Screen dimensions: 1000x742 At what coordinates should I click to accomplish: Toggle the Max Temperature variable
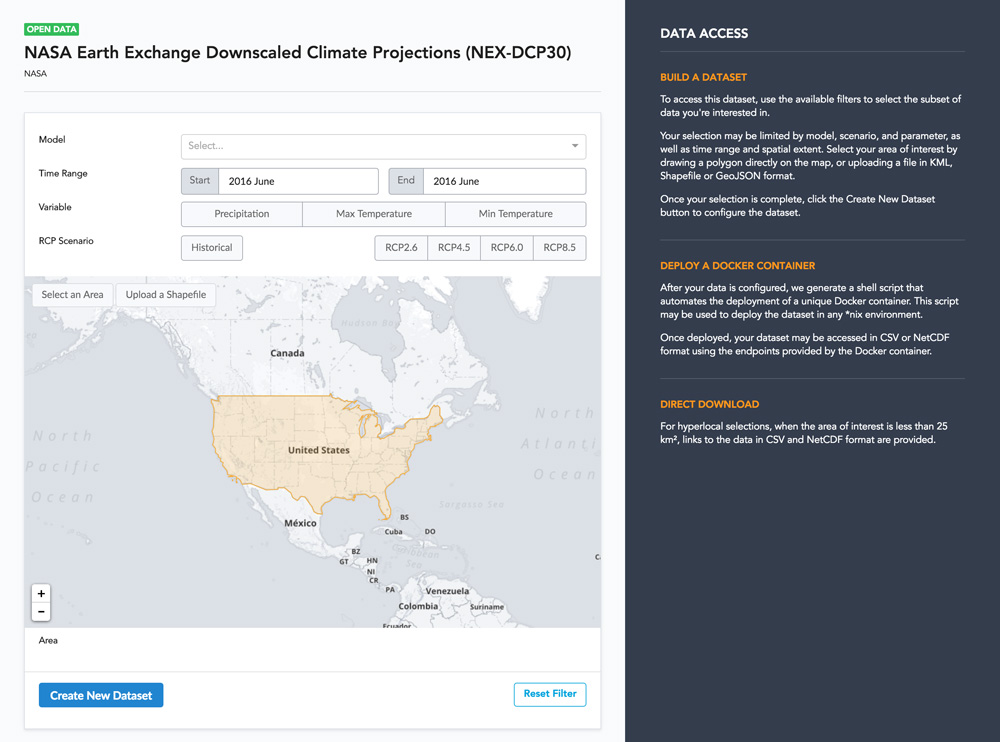pos(374,214)
